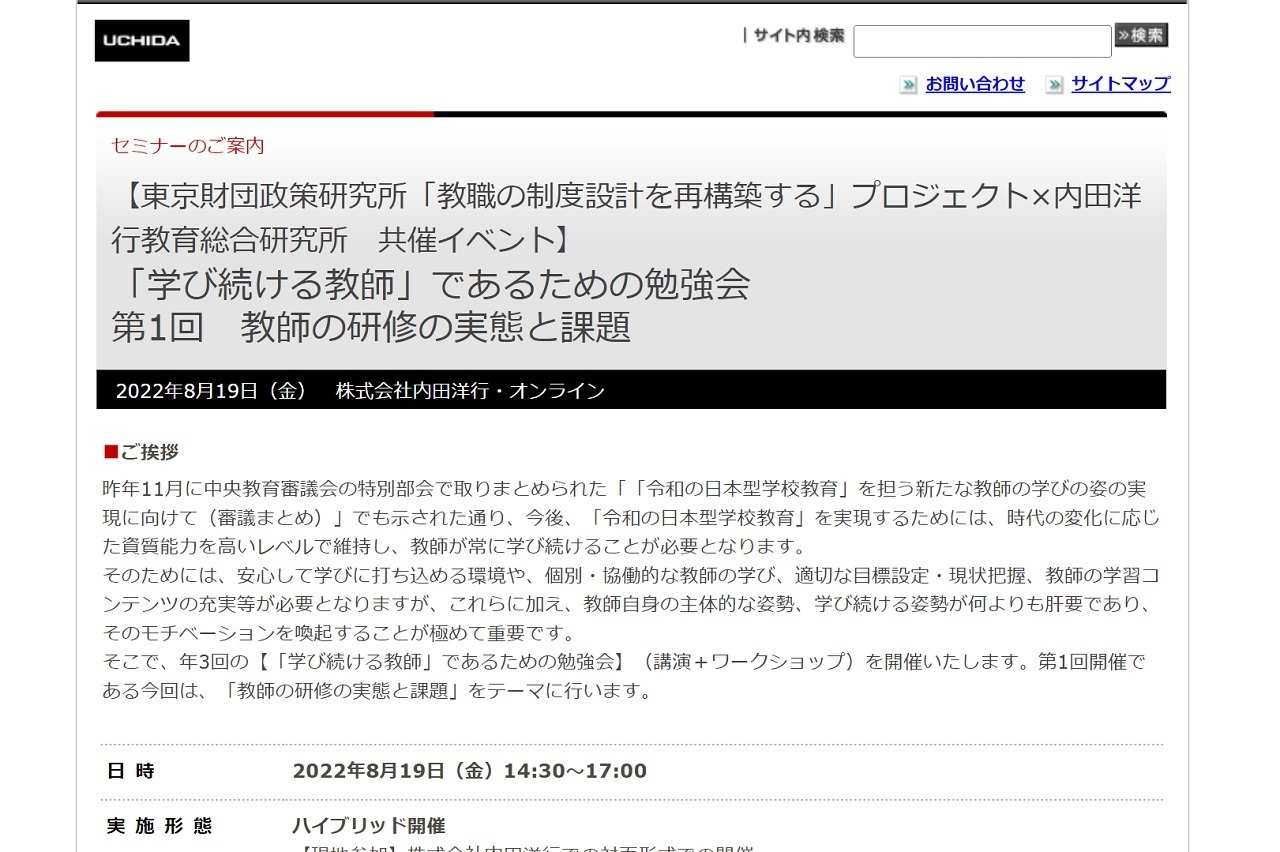Open the サイトマップ link
The image size is (1280, 852).
coord(1121,84)
